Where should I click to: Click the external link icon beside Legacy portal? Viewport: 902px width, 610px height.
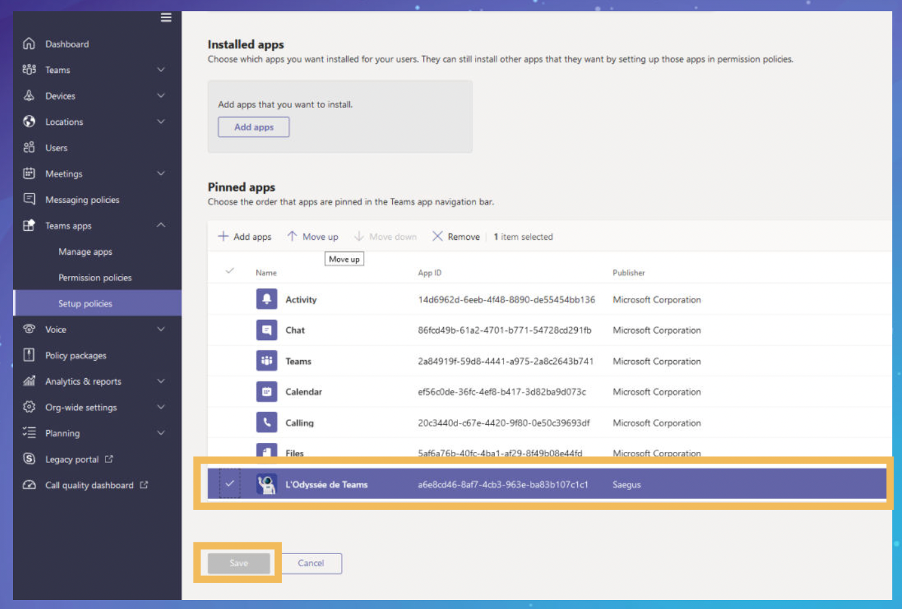[x=109, y=459]
